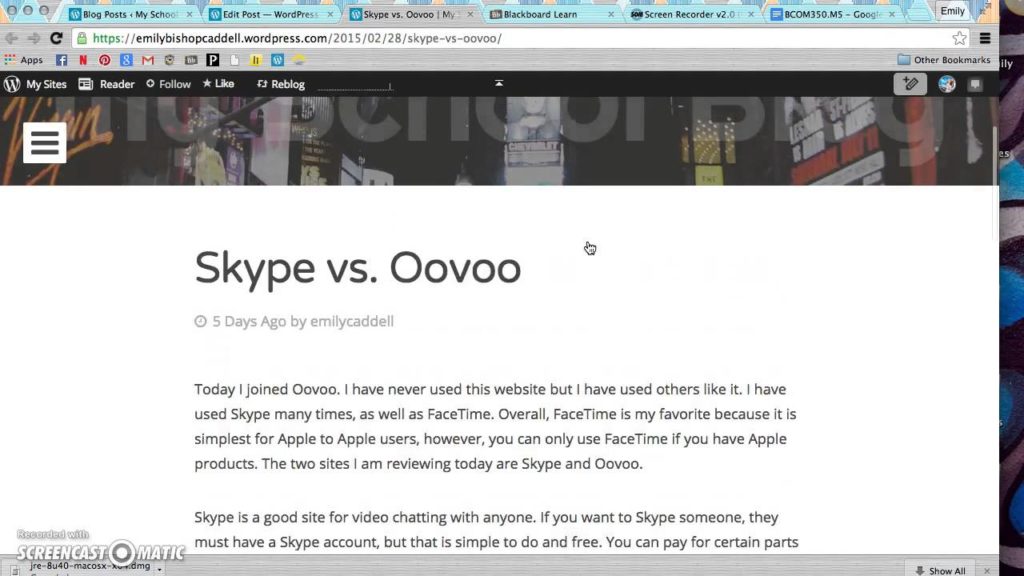Click the browser forward arrow
Image resolution: width=1024 pixels, height=576 pixels.
click(34, 39)
